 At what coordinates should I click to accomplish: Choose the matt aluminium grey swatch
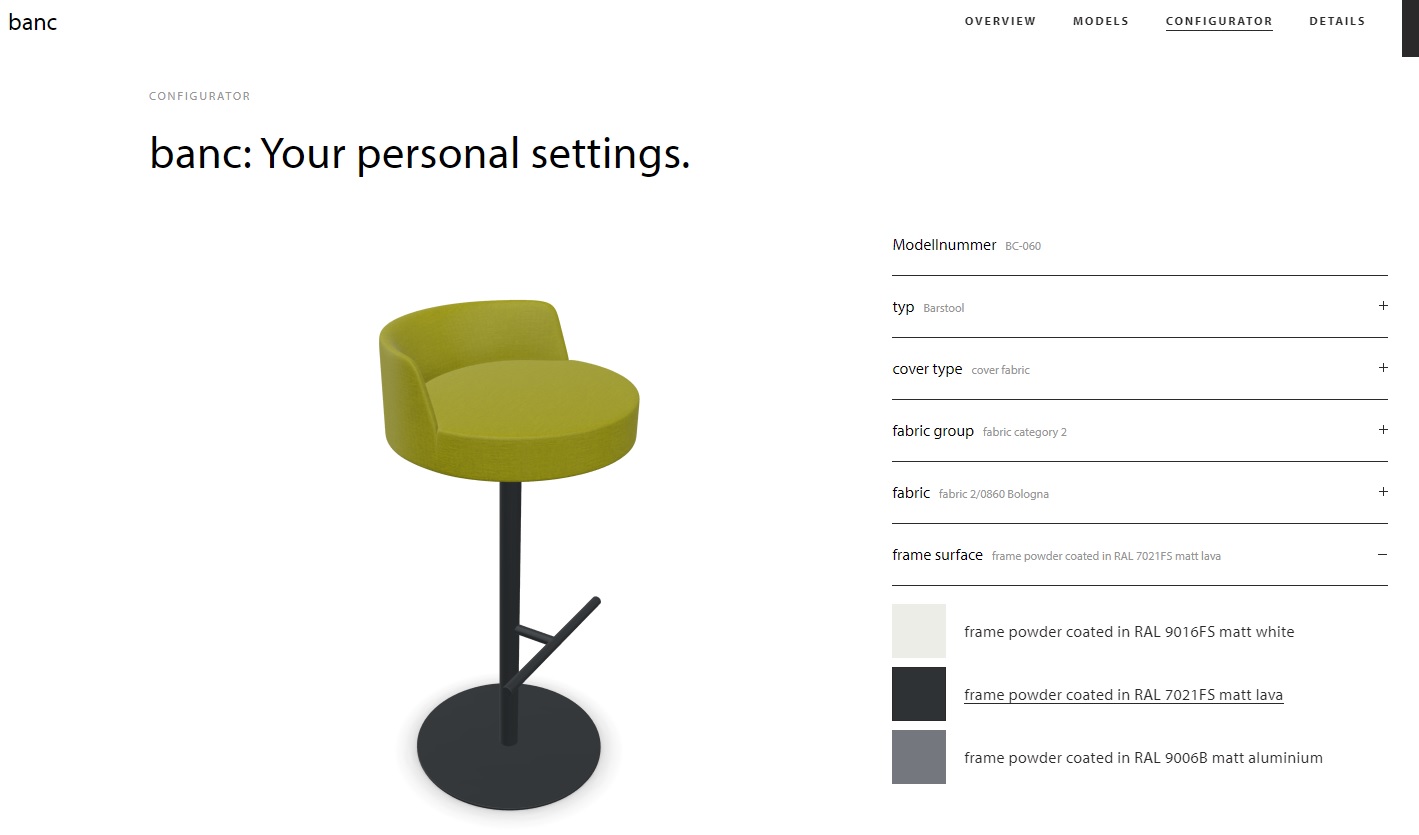pyautogui.click(x=919, y=757)
